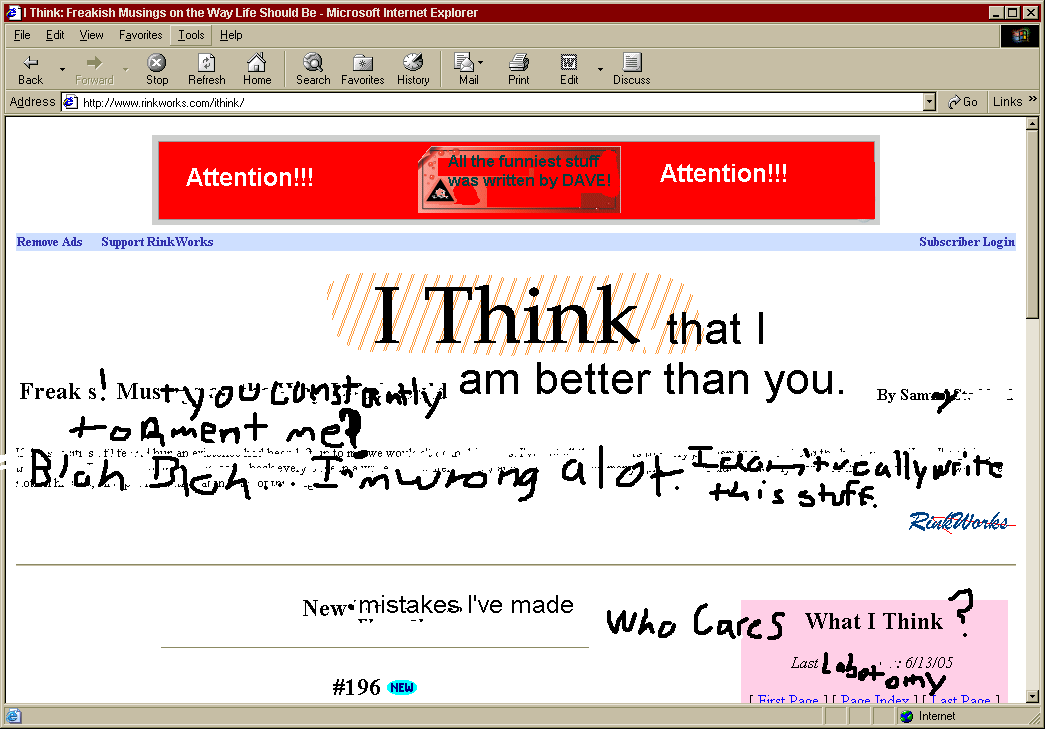
Task: Expand the Forward button history dropdown
Action: [125, 69]
